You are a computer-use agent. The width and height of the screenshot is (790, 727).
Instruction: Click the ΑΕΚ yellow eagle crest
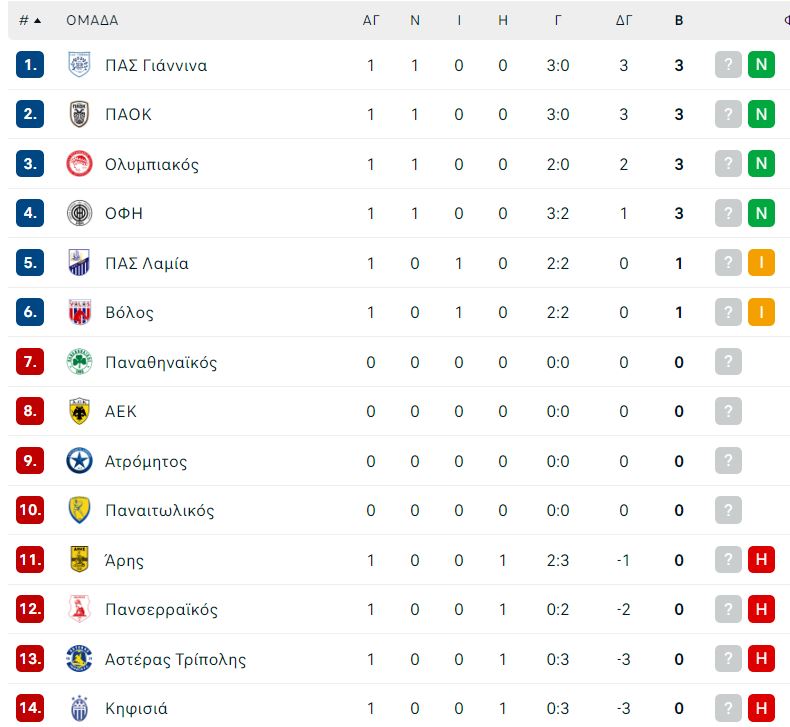79,411
